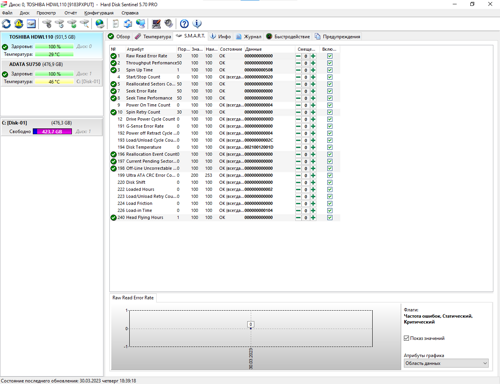The image size is (500, 384).
Task: Toggle the enable checkbox for Seek Error Rate
Action: click(x=330, y=91)
